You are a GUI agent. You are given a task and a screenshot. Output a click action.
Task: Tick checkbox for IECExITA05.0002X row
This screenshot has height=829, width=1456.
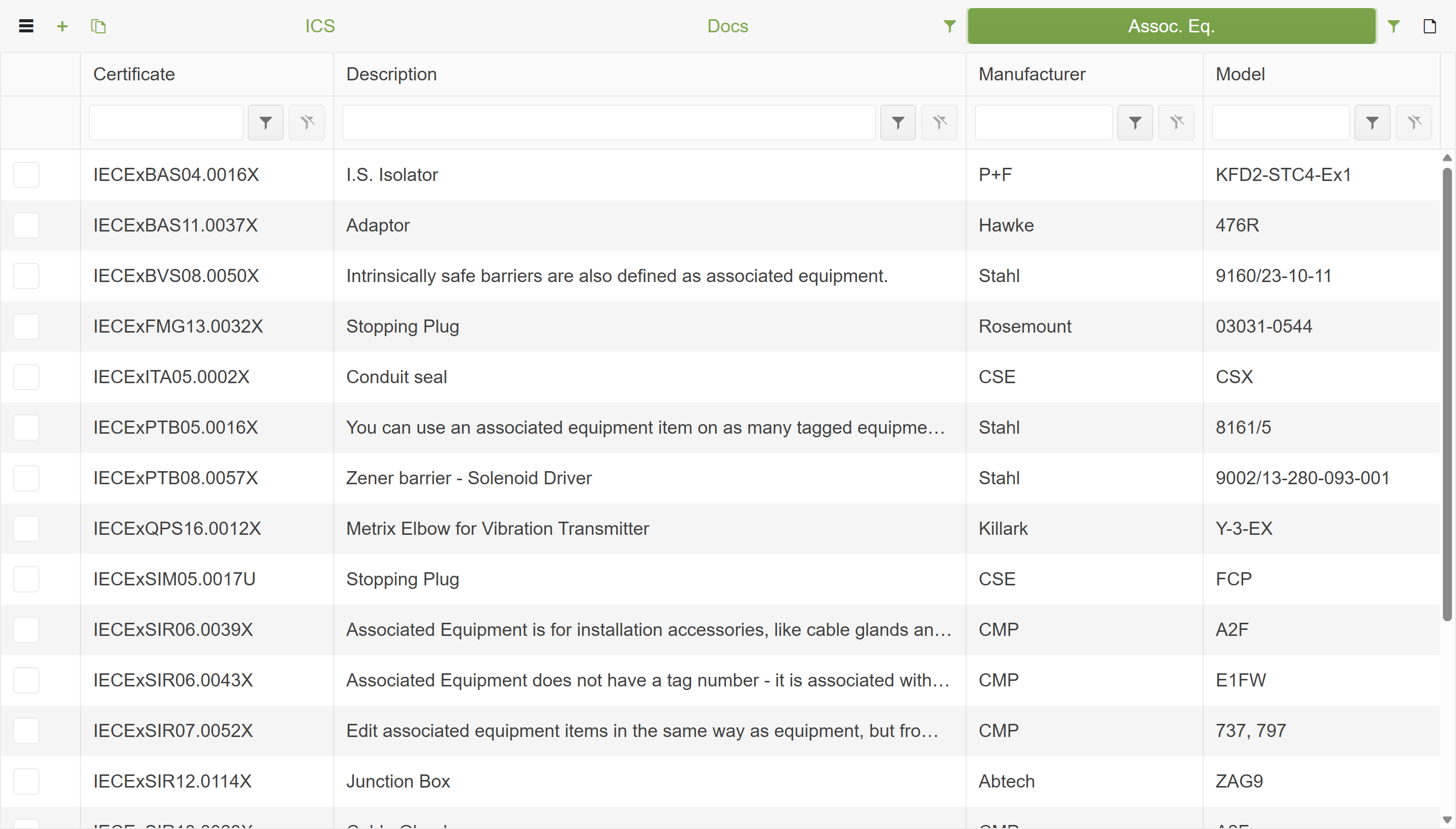[x=26, y=377]
